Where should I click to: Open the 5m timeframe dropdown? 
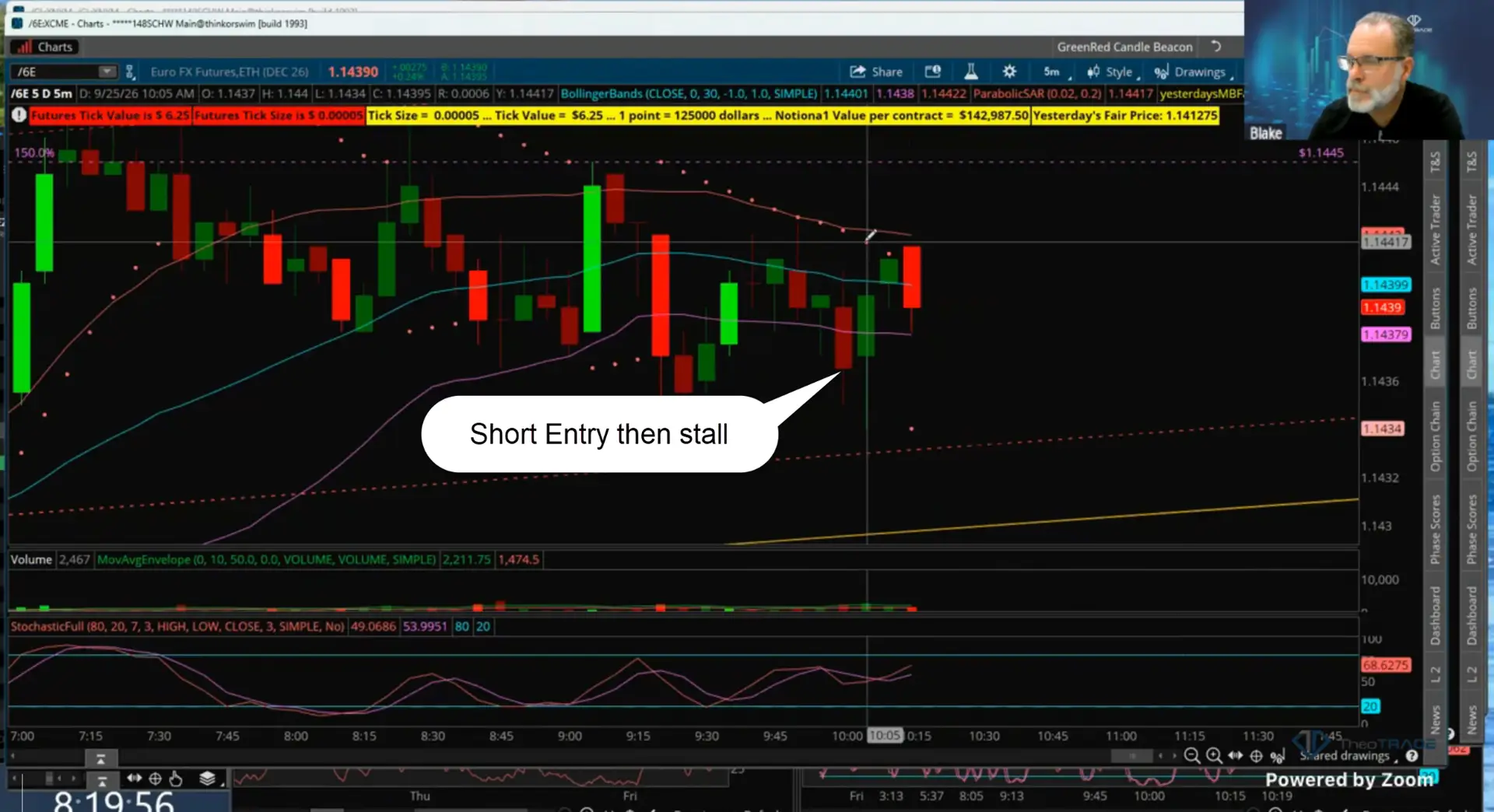pos(1056,72)
